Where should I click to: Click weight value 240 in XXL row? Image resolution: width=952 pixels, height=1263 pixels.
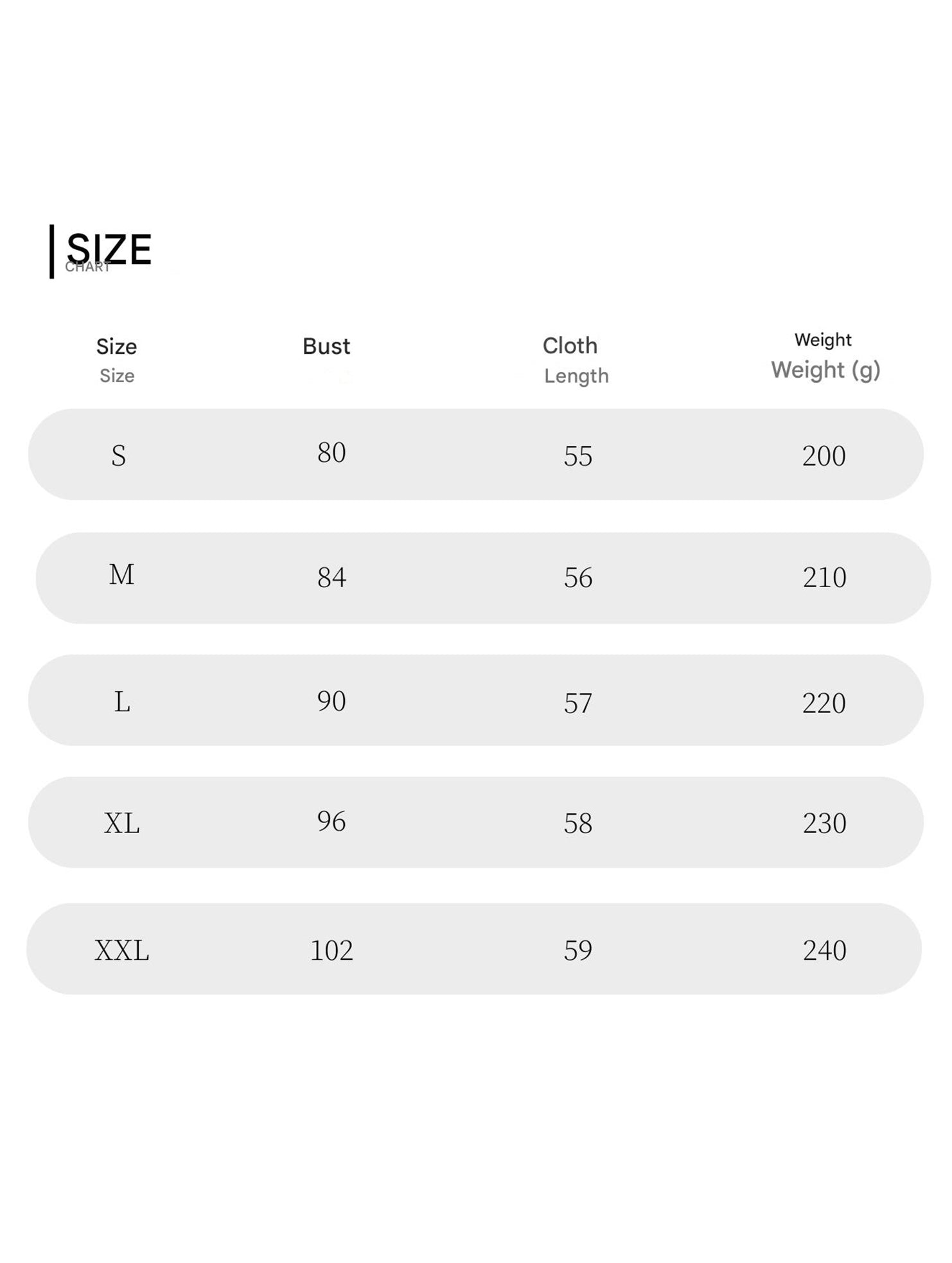click(825, 951)
